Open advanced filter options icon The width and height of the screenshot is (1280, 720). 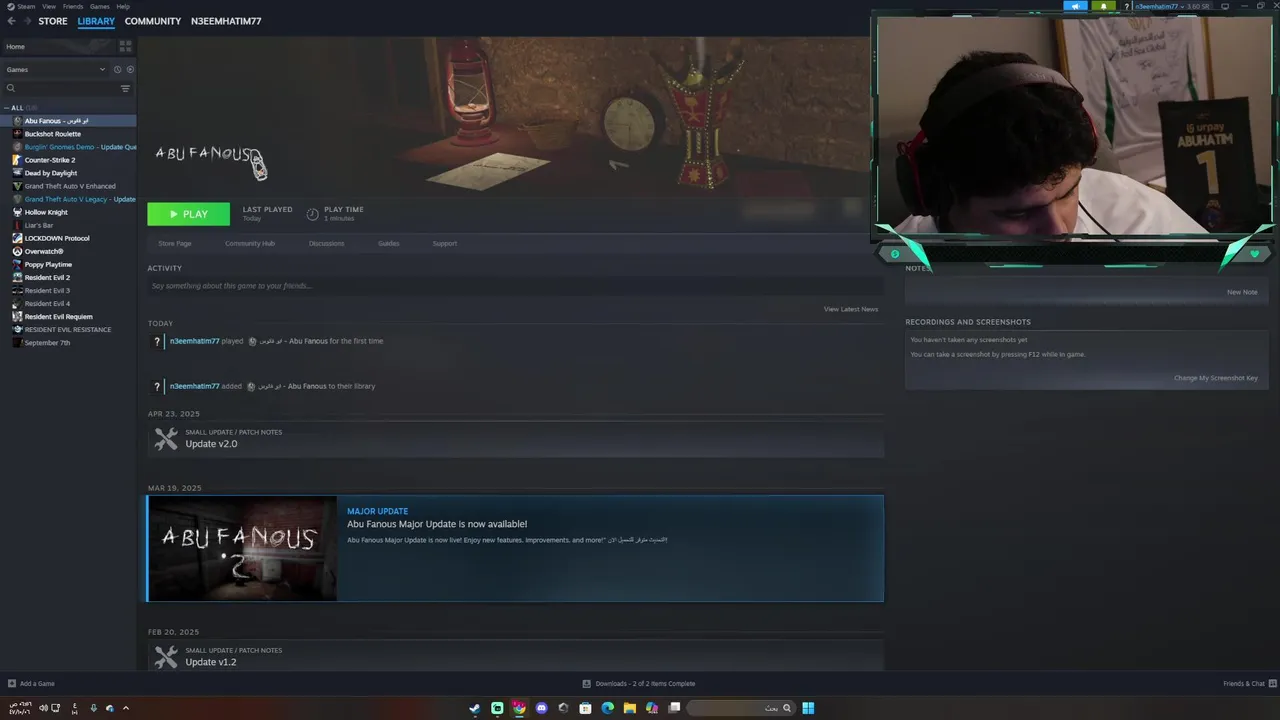click(125, 88)
